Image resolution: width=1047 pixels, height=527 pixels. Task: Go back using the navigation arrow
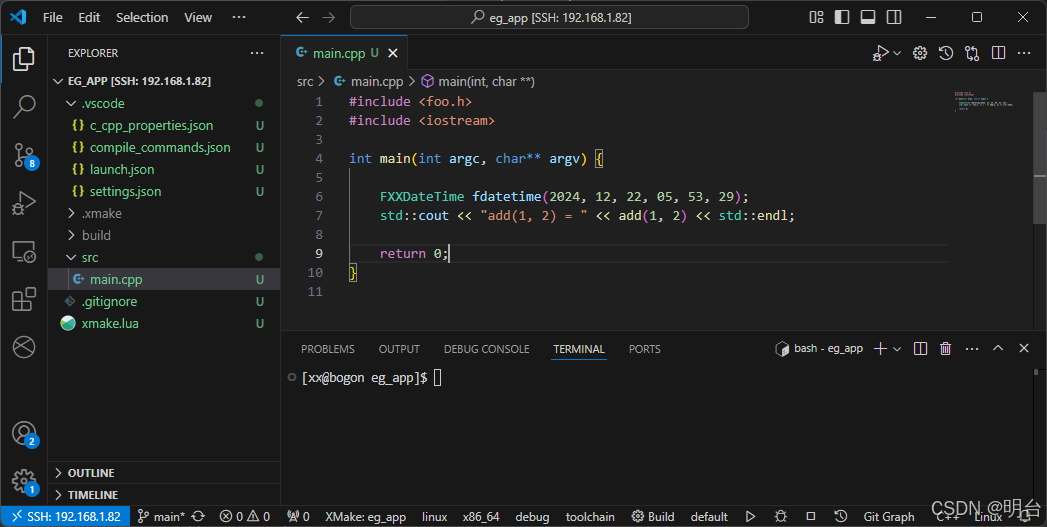pos(302,17)
